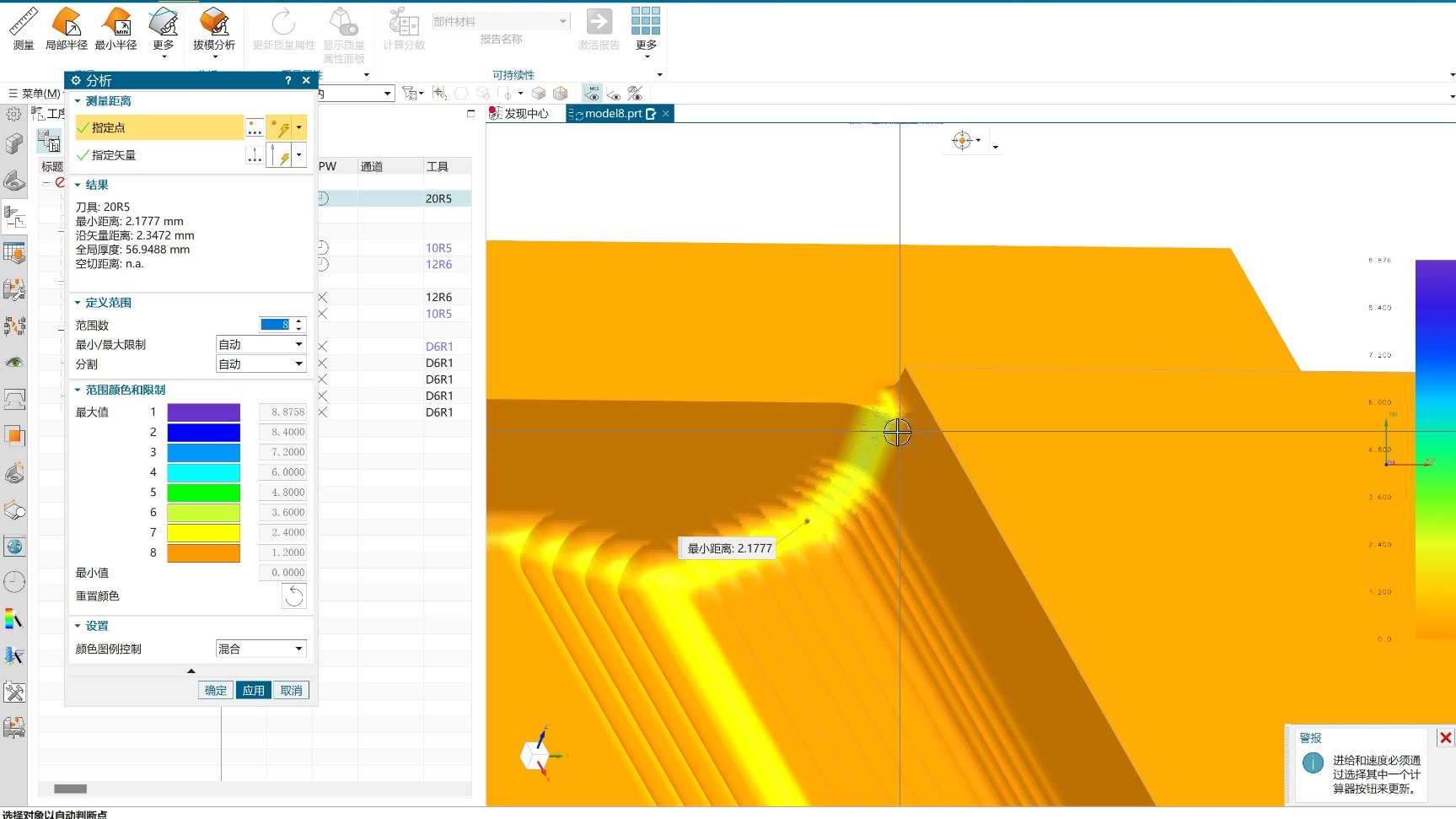The height and width of the screenshot is (819, 1456).
Task: Collapse the 结果 section
Action: [78, 185]
